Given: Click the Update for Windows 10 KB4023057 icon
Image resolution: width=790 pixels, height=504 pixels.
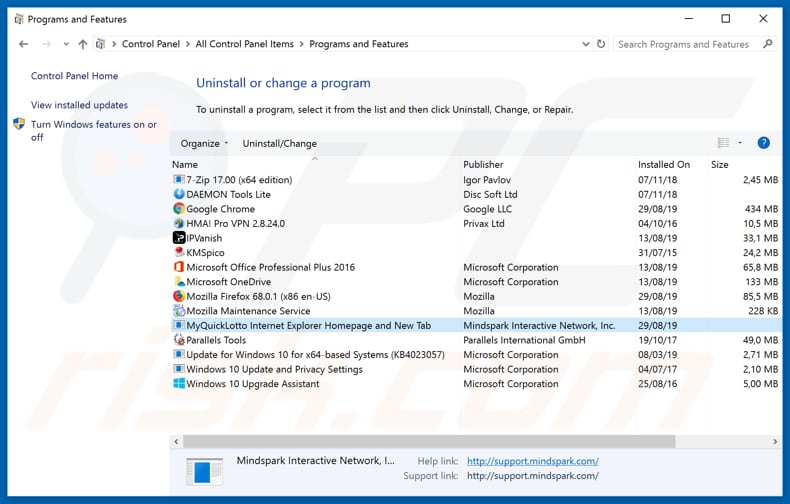Looking at the screenshot, I should (178, 354).
